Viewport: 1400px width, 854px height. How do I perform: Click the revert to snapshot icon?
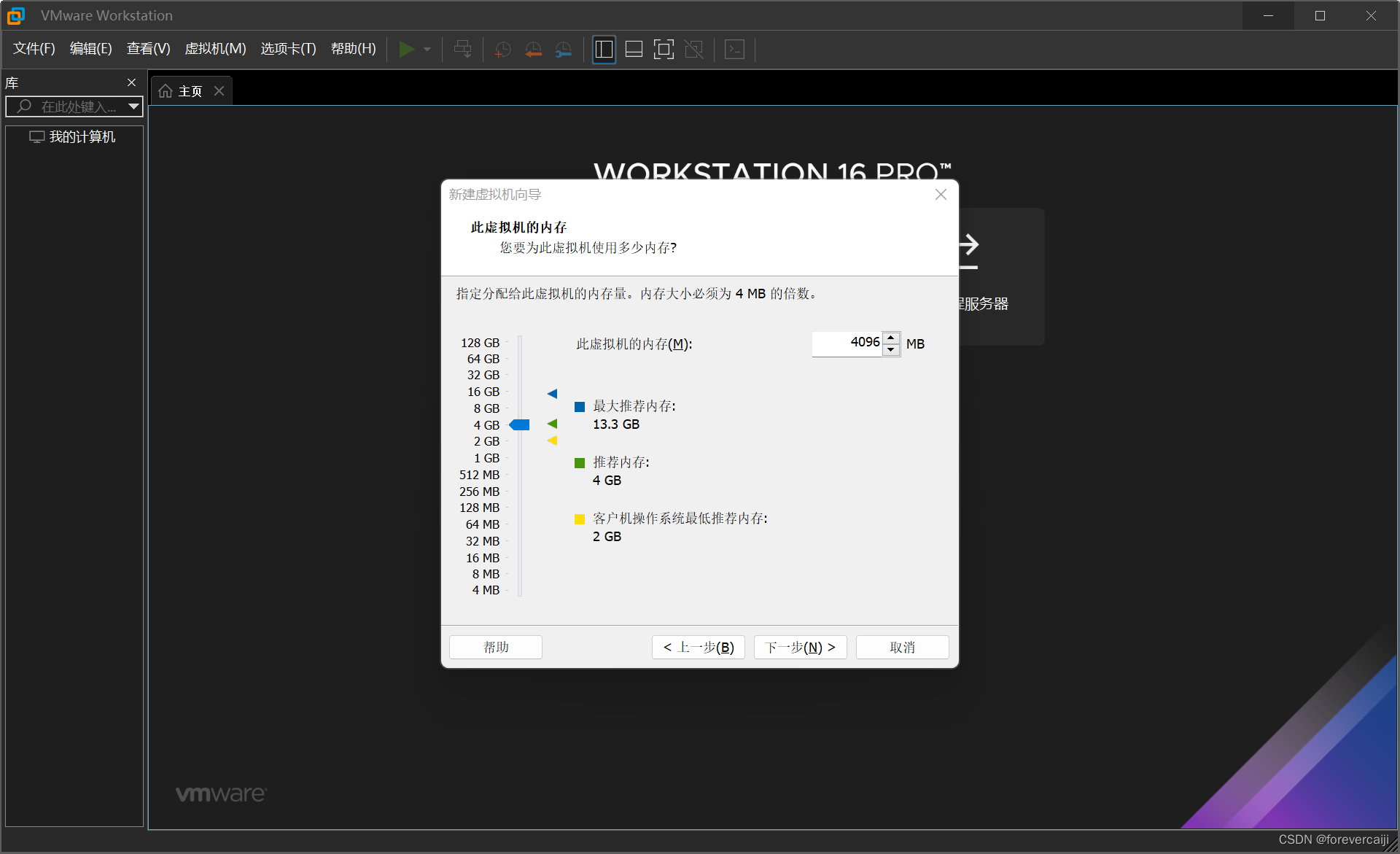tap(533, 49)
